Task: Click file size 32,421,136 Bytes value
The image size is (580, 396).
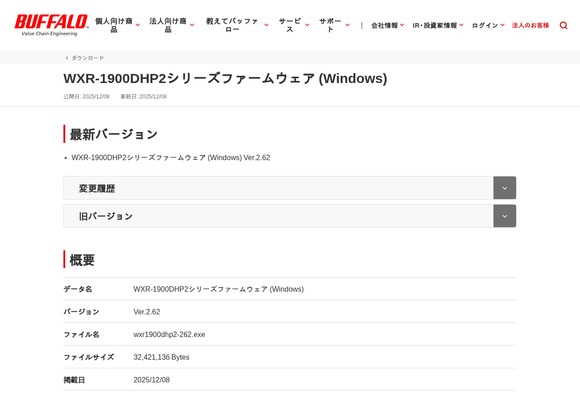Action: click(x=161, y=357)
